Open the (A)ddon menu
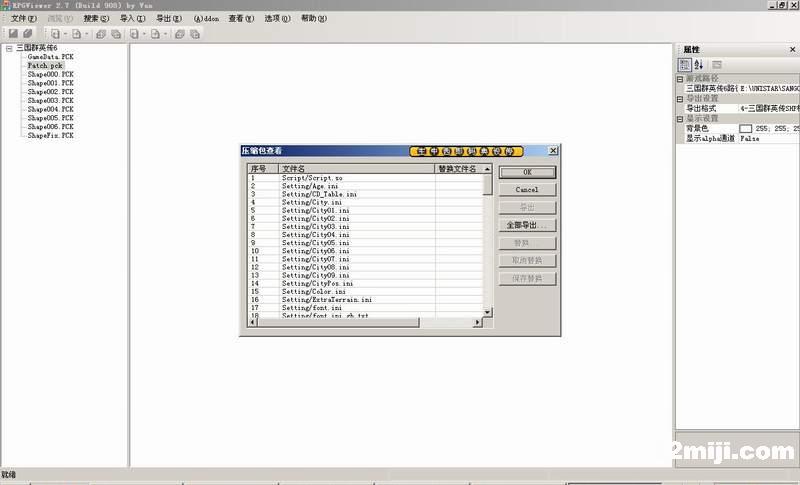800x485 pixels. coord(206,18)
